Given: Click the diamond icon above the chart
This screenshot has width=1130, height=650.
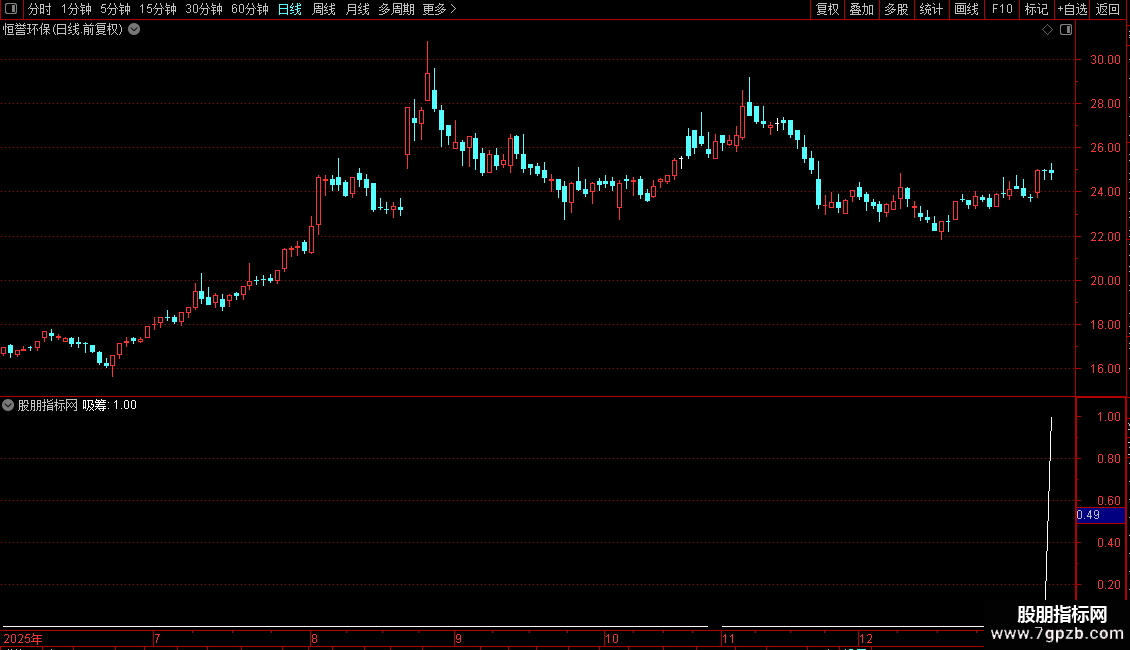Looking at the screenshot, I should point(1048,30).
